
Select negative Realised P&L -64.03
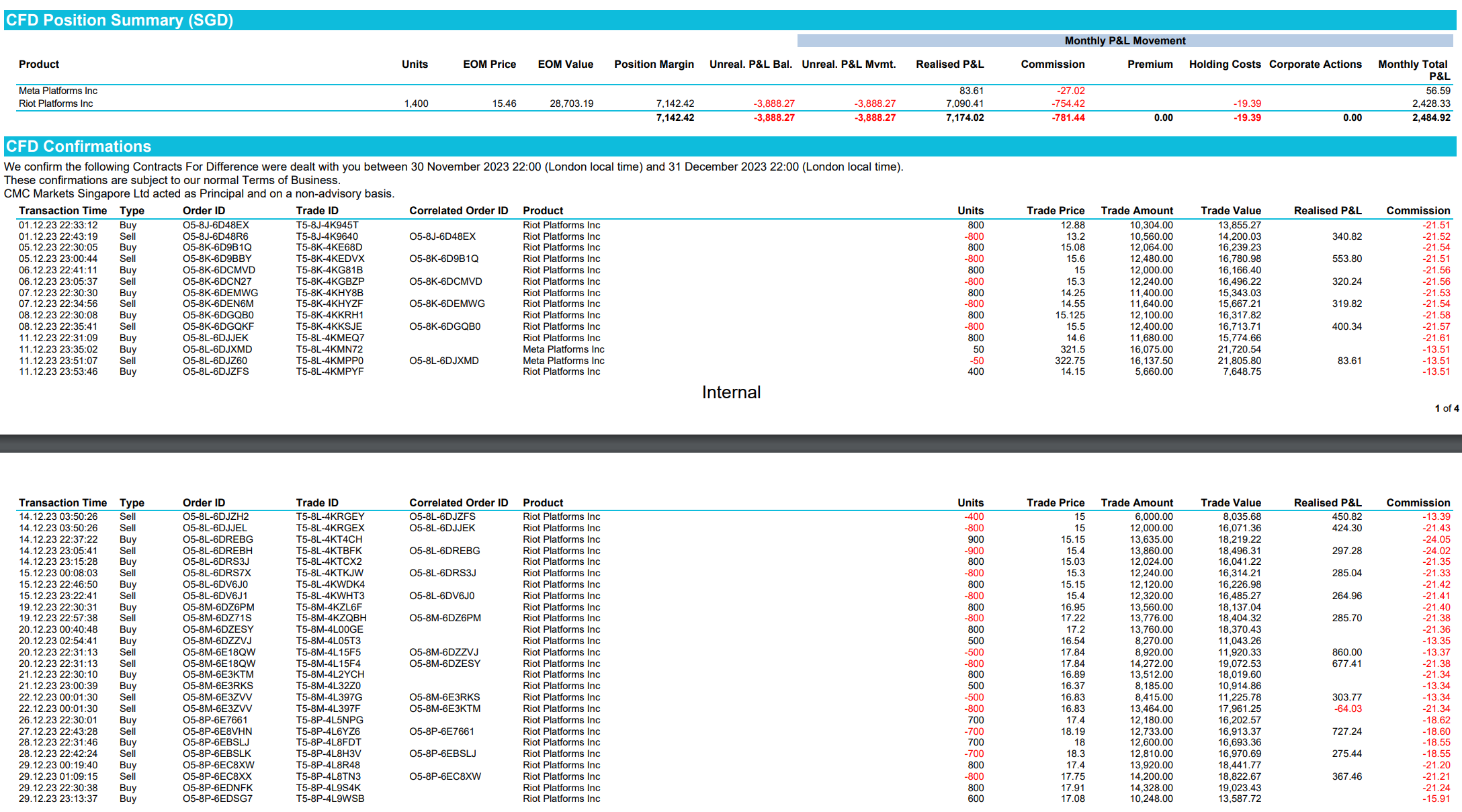1348,709
